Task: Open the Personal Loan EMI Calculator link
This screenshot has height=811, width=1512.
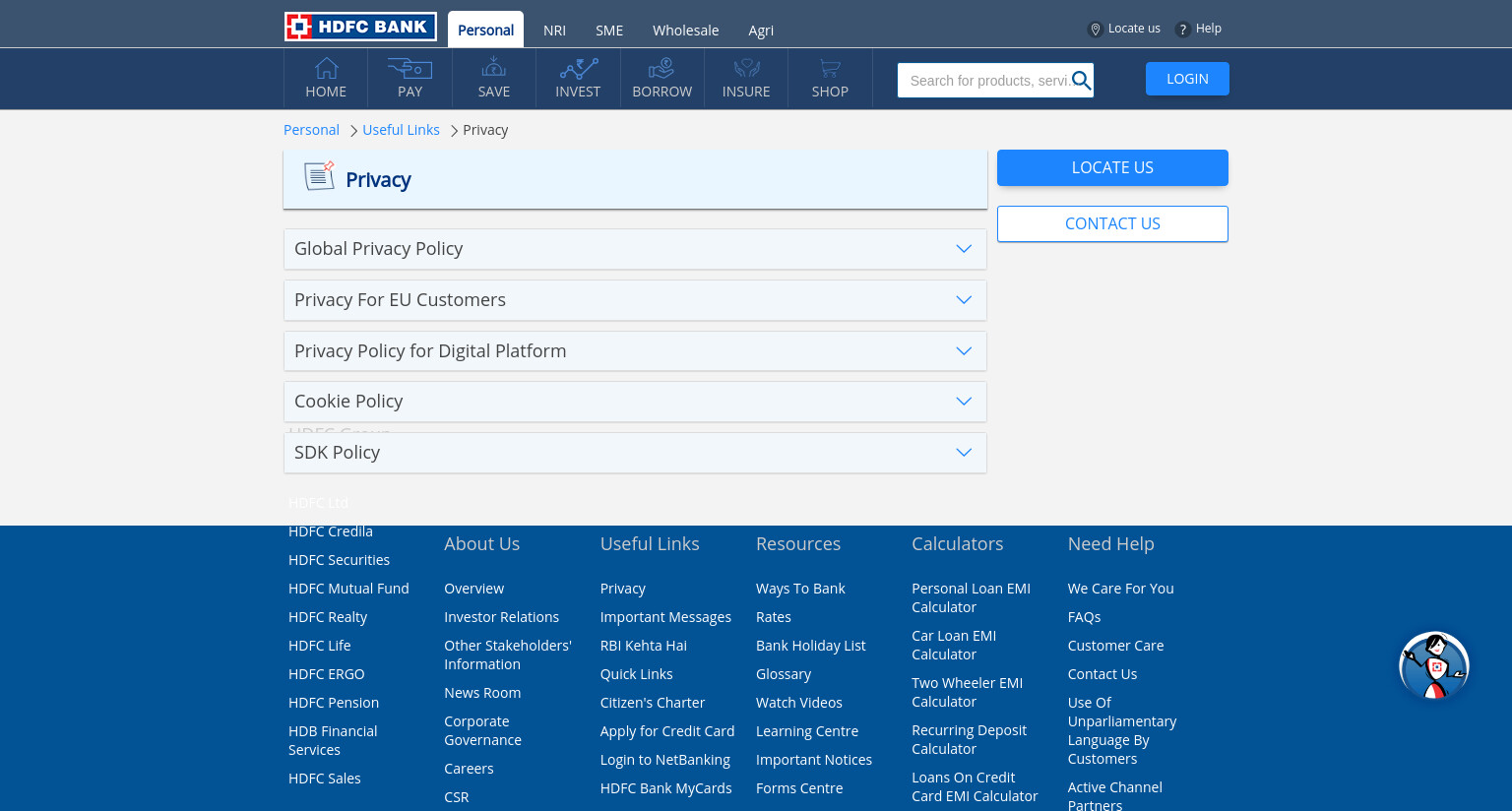Action: [x=971, y=597]
